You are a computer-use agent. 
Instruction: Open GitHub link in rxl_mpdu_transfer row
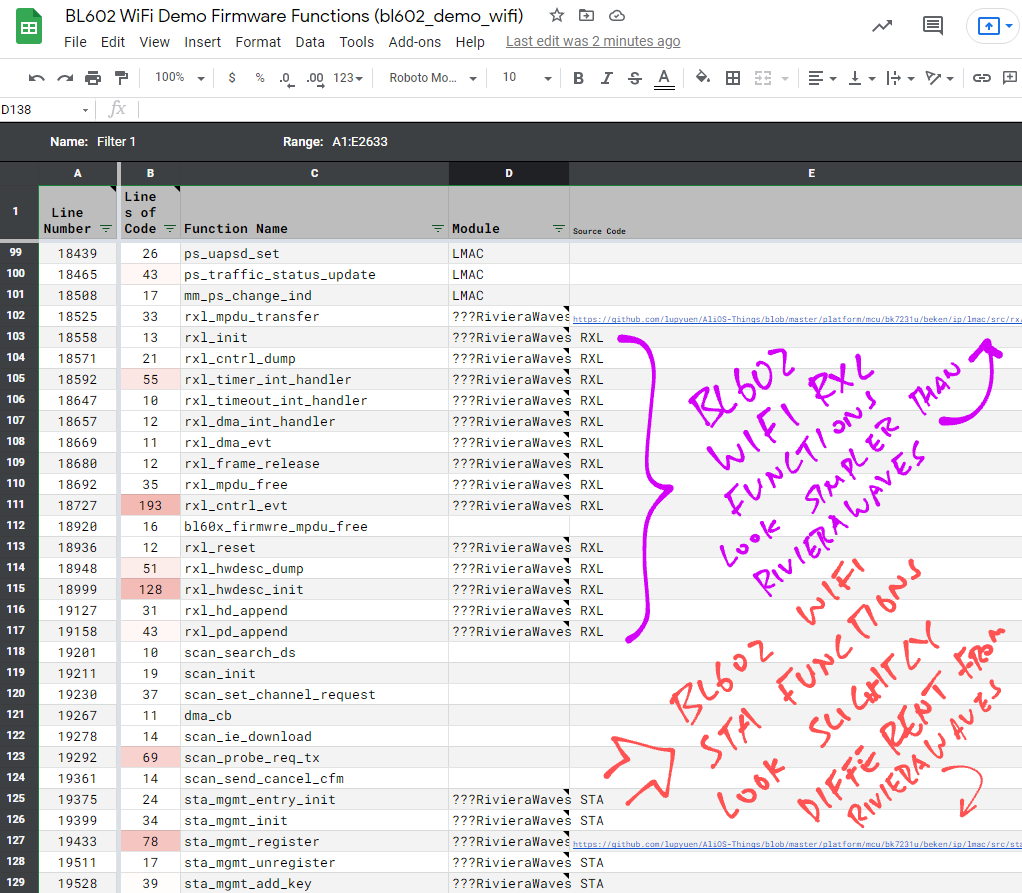point(796,318)
